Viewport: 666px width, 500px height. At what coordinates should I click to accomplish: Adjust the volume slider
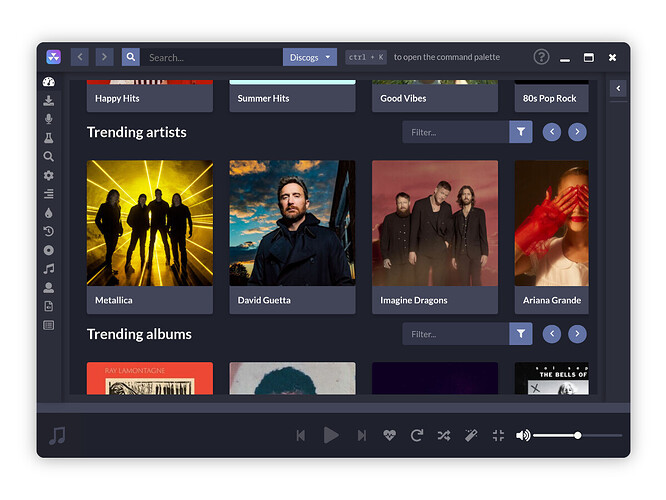pyautogui.click(x=578, y=435)
